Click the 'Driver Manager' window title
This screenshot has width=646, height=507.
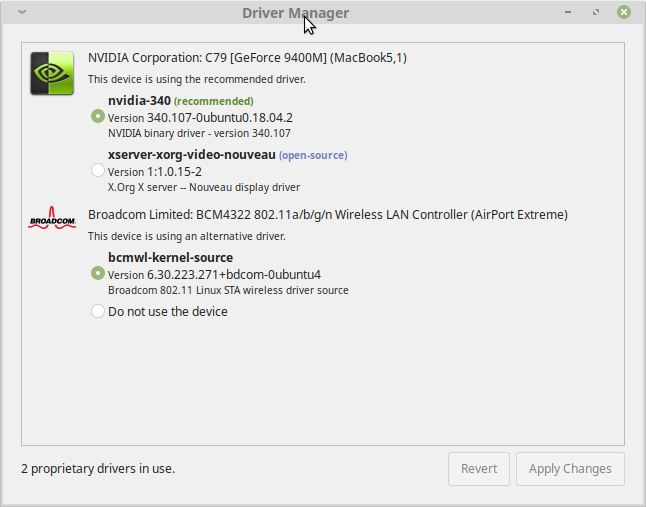295,13
